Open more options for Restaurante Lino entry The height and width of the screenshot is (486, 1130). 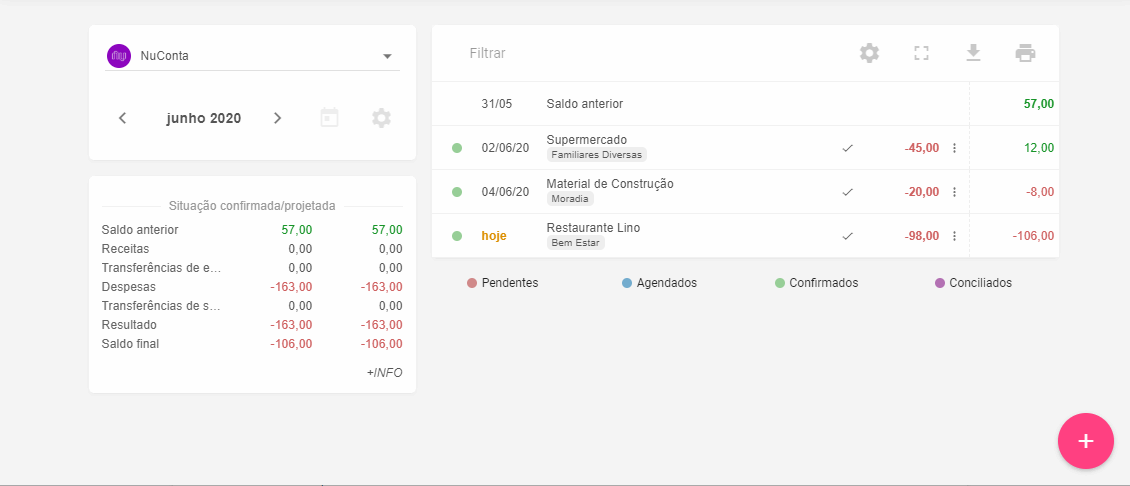click(x=954, y=236)
